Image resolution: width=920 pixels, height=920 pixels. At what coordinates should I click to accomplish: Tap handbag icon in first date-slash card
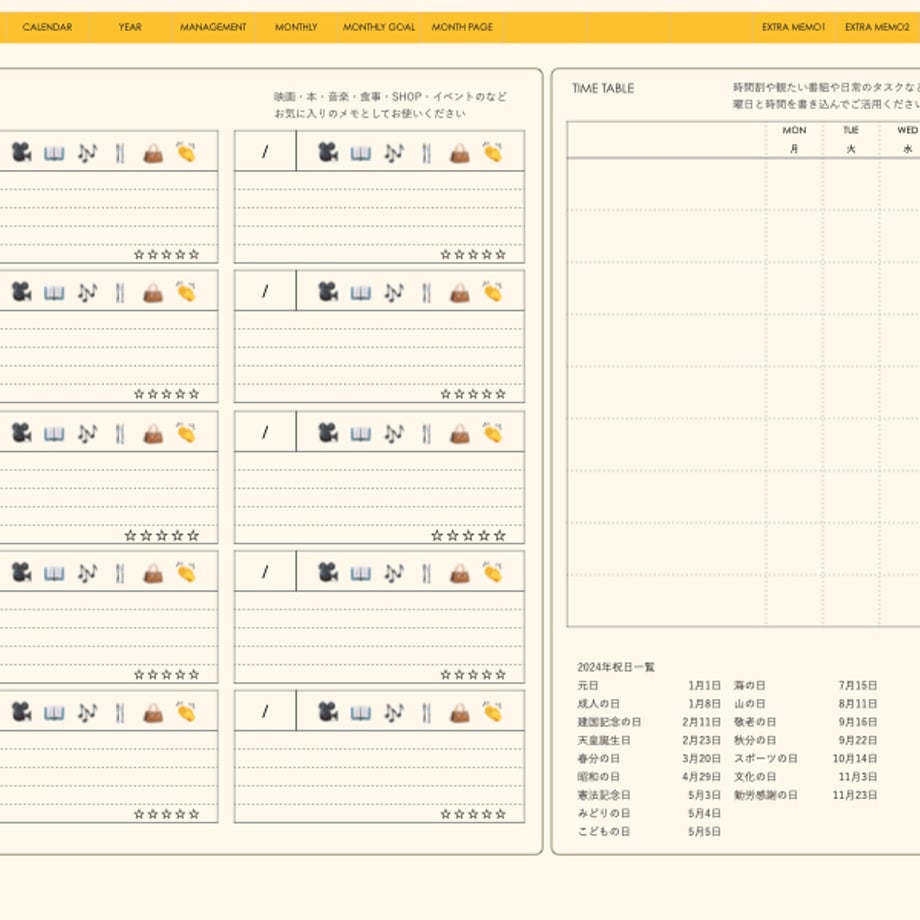coord(460,154)
